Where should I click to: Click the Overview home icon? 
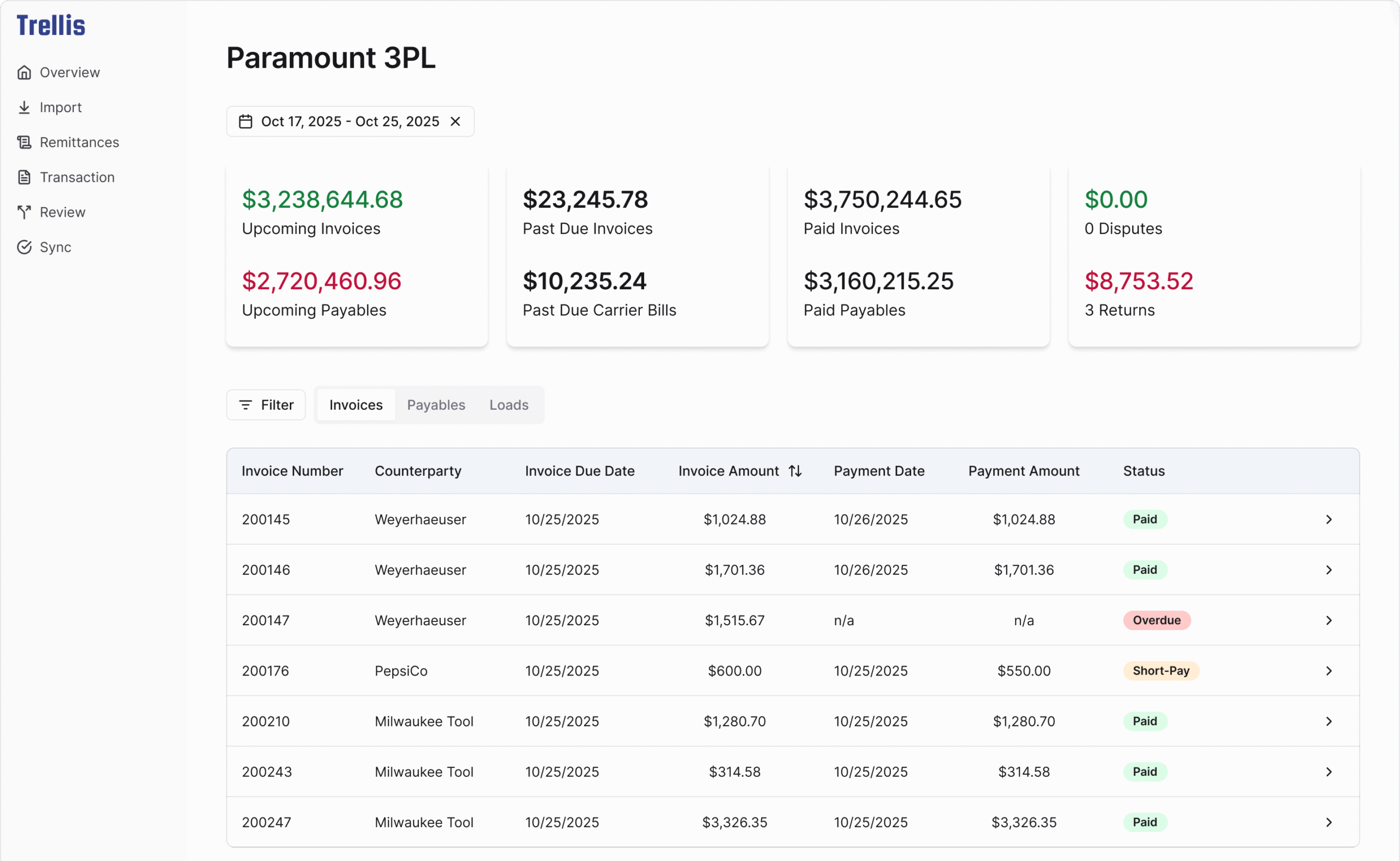coord(24,72)
